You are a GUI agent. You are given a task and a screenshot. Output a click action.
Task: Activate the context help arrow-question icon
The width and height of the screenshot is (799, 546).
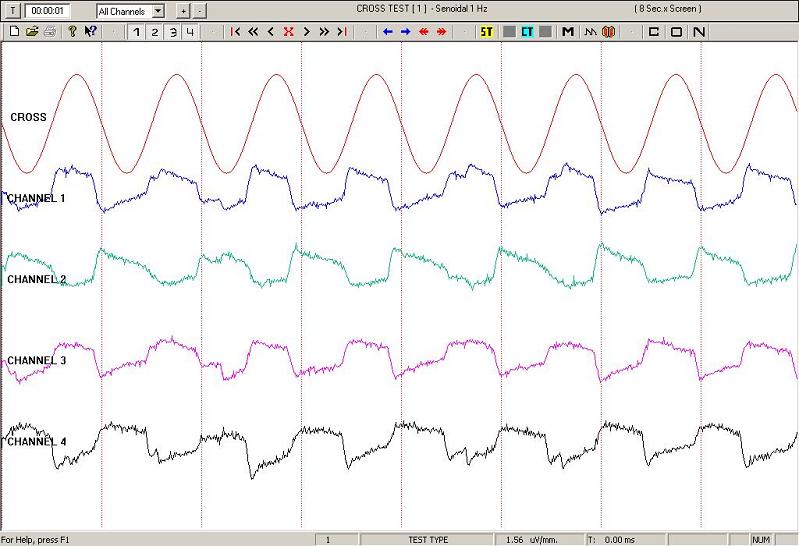(91, 32)
